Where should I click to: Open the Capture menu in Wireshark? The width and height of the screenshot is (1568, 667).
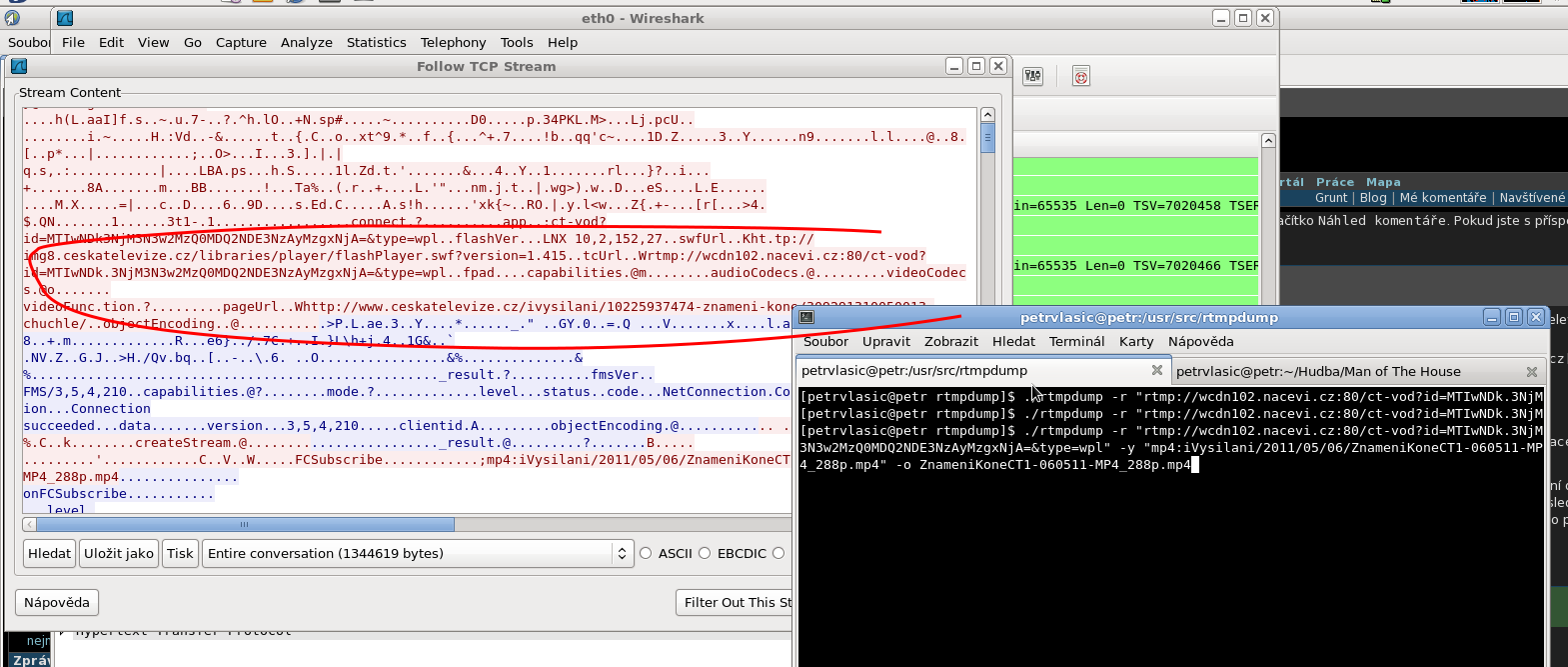241,42
